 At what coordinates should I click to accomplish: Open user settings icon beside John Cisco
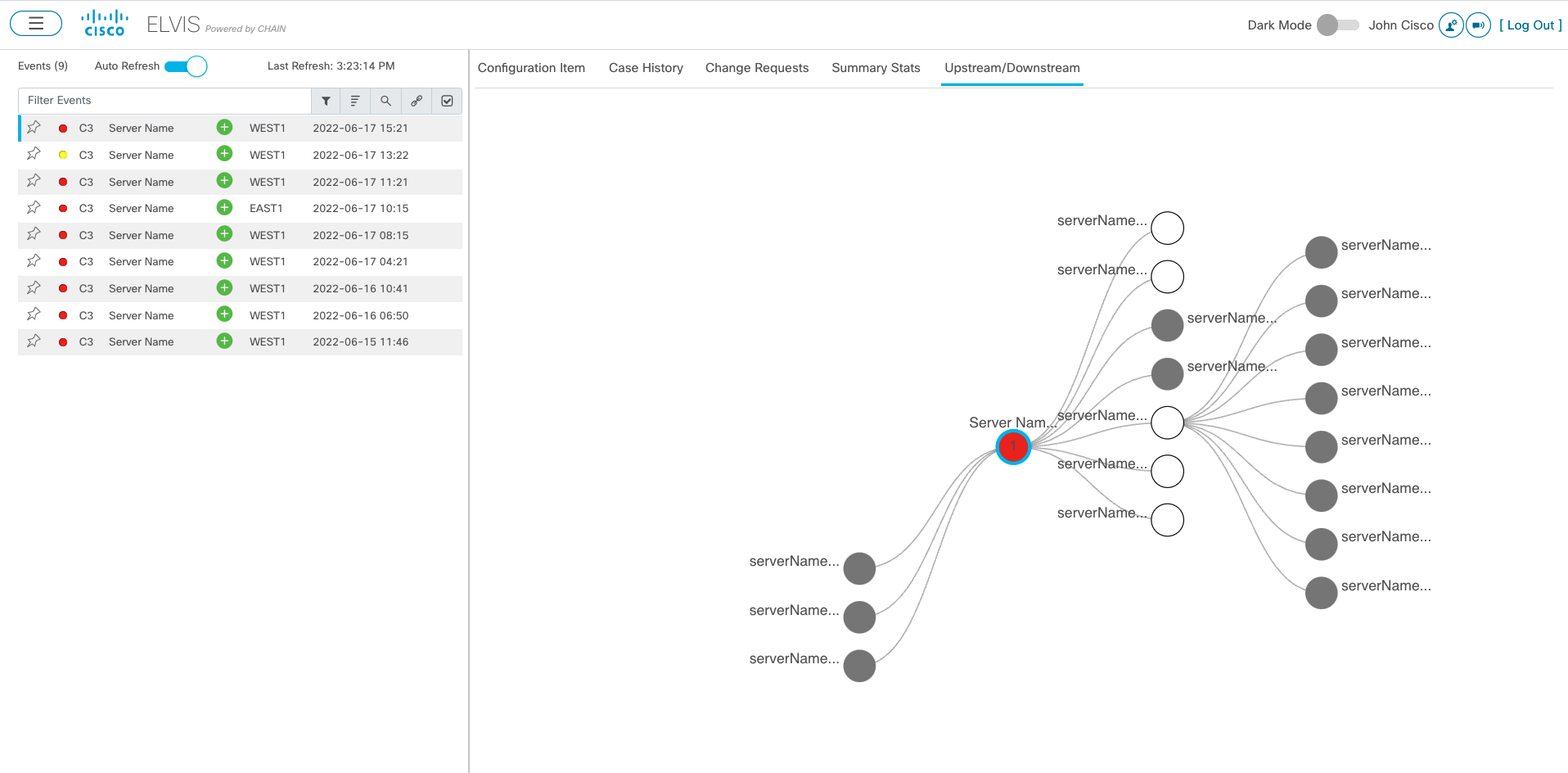pos(1450,25)
